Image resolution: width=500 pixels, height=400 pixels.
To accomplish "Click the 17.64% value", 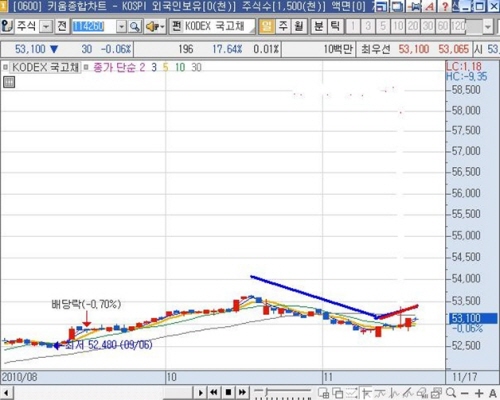I will tap(227, 49).
